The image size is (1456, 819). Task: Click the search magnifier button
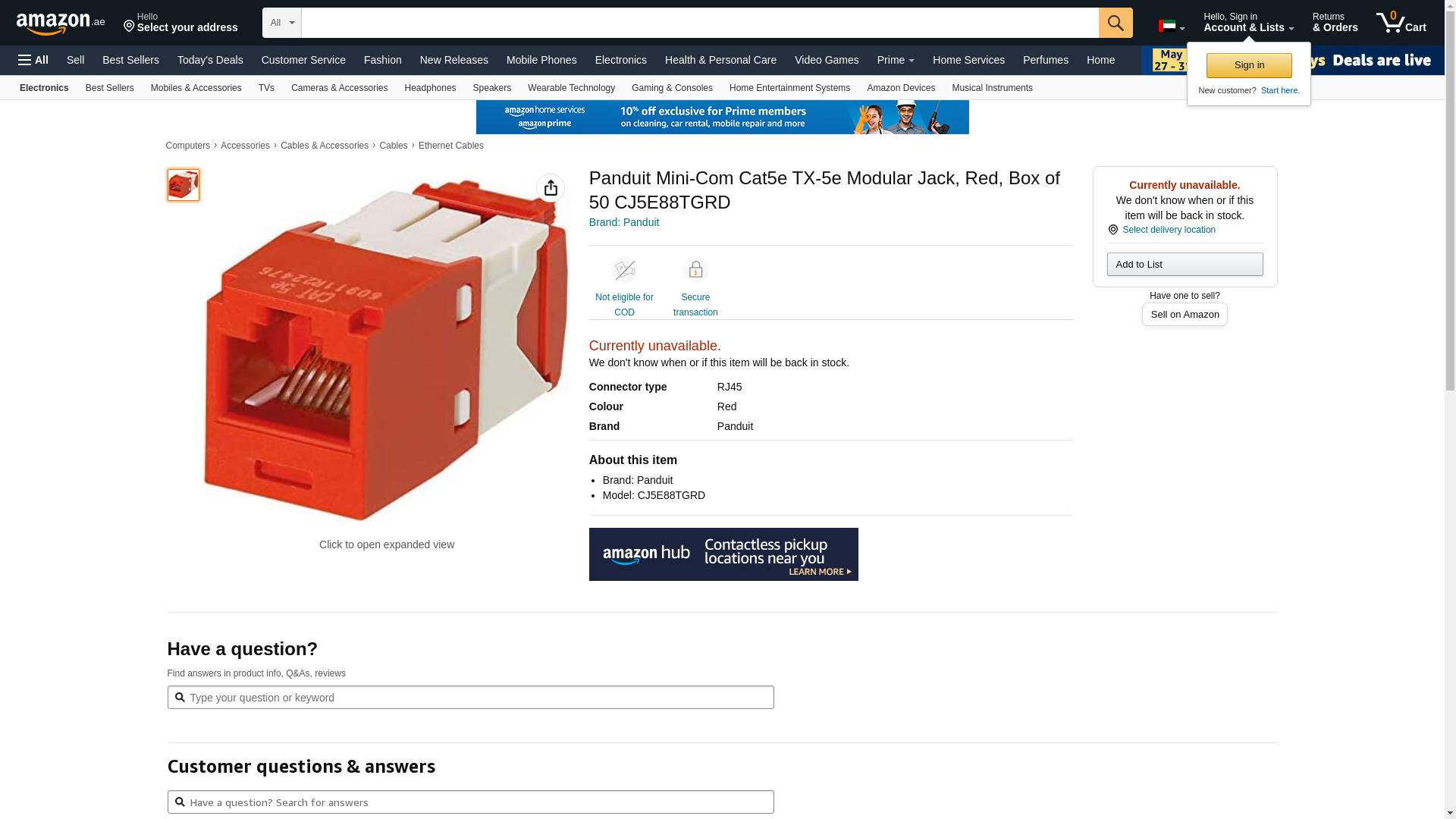[1116, 23]
